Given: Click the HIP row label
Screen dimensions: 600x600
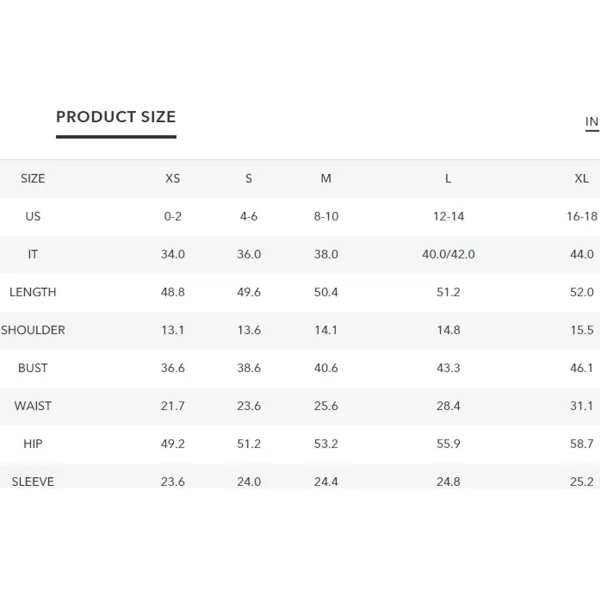Looking at the screenshot, I should coord(33,443).
